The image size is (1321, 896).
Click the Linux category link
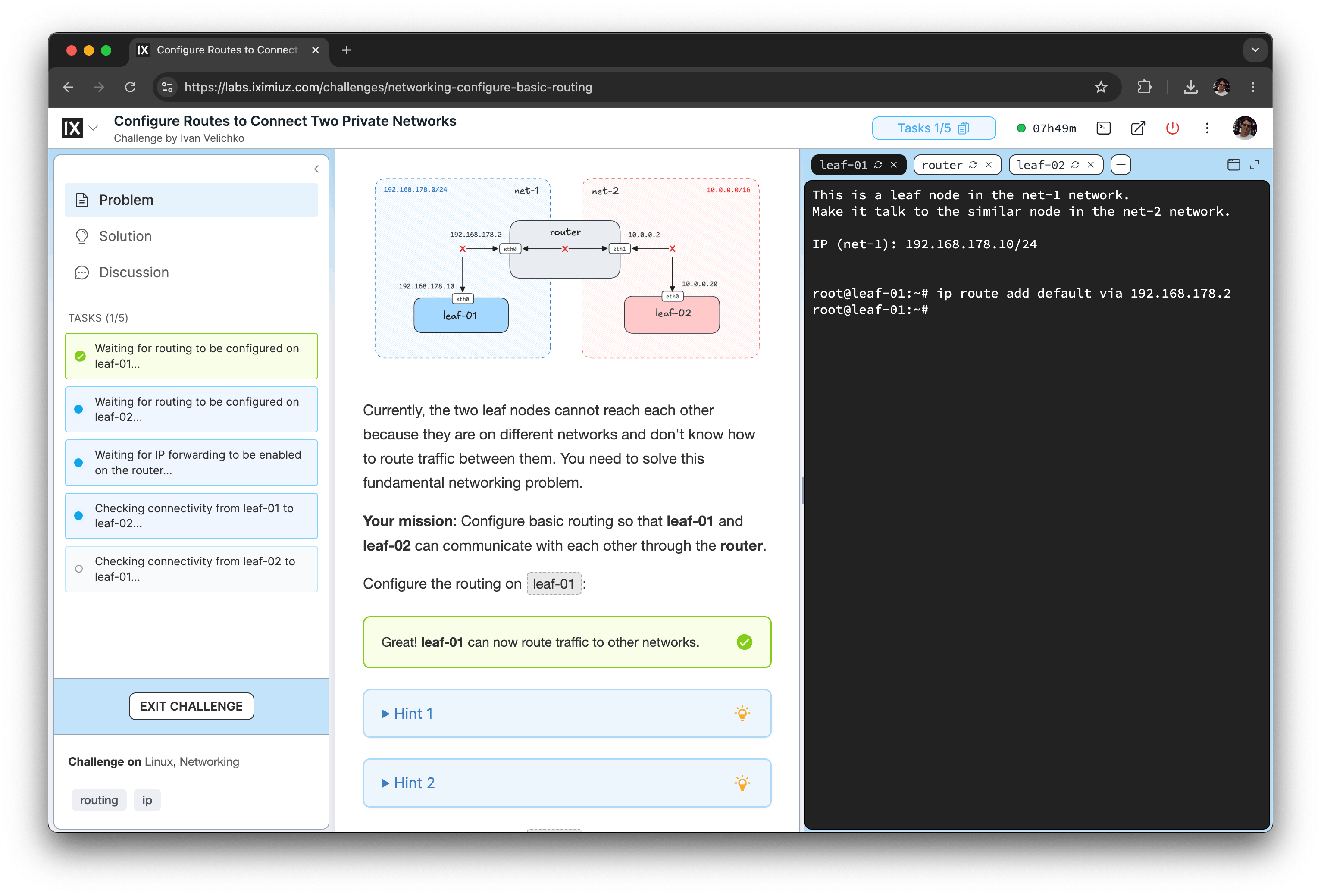tap(159, 761)
